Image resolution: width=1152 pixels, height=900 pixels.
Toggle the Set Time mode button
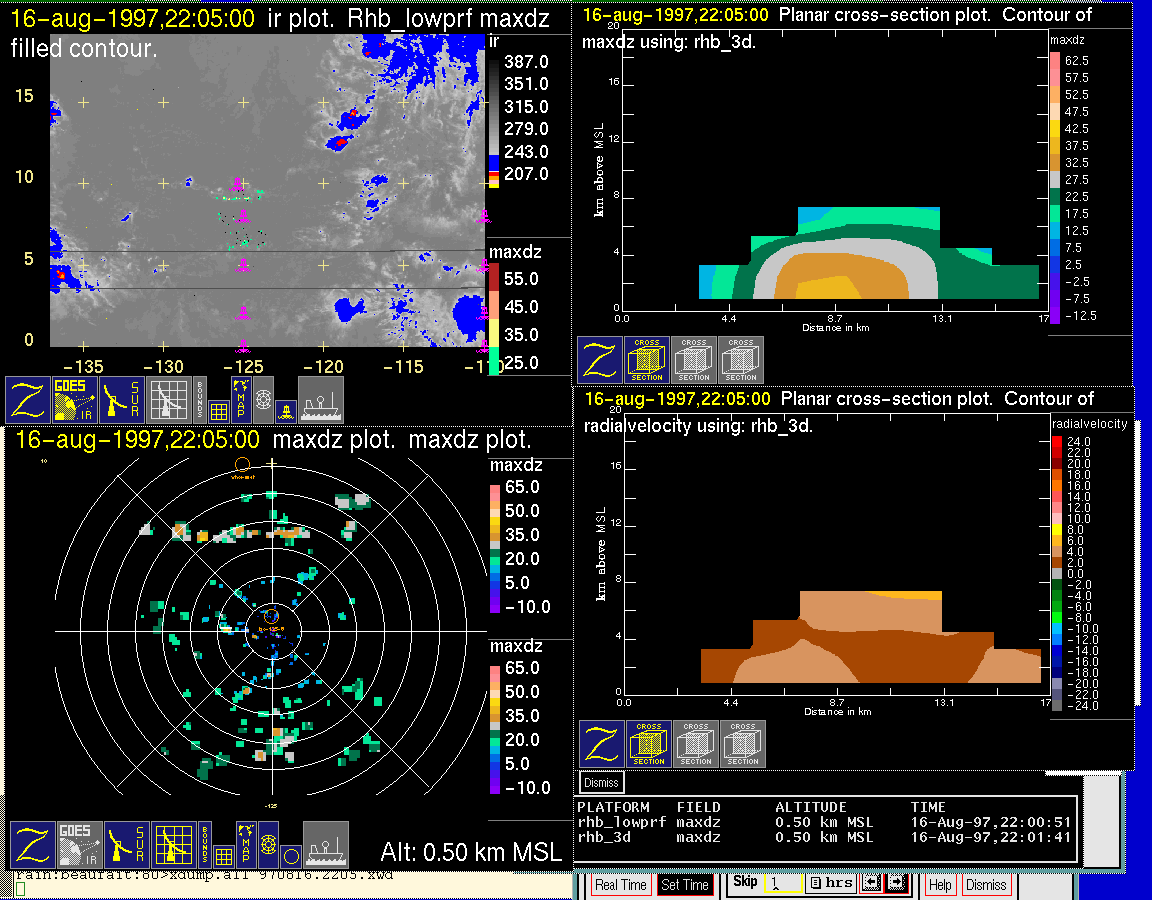coord(685,885)
